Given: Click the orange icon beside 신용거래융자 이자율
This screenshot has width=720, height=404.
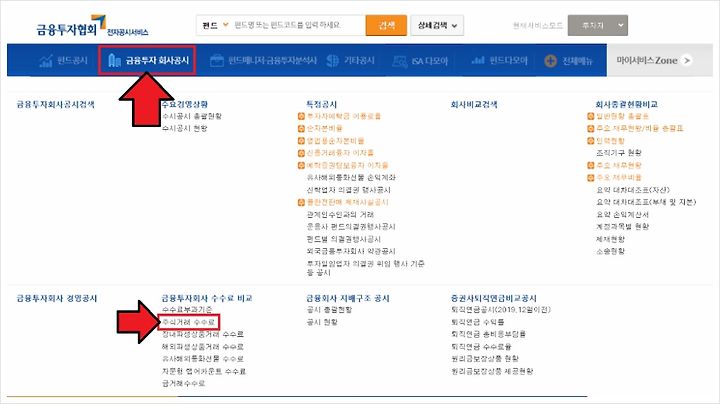Looking at the screenshot, I should point(301,153).
